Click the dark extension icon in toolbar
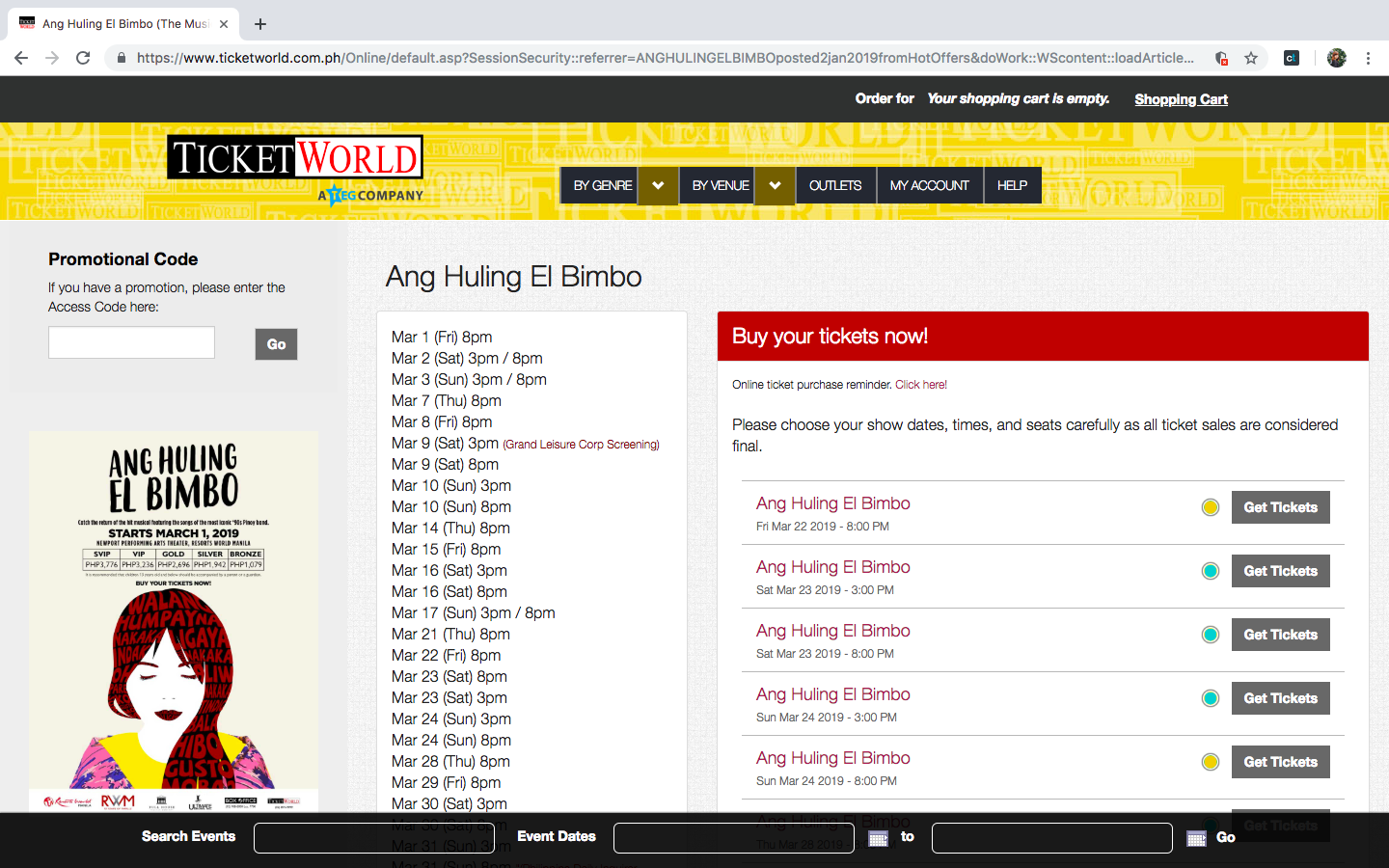 (x=1292, y=58)
